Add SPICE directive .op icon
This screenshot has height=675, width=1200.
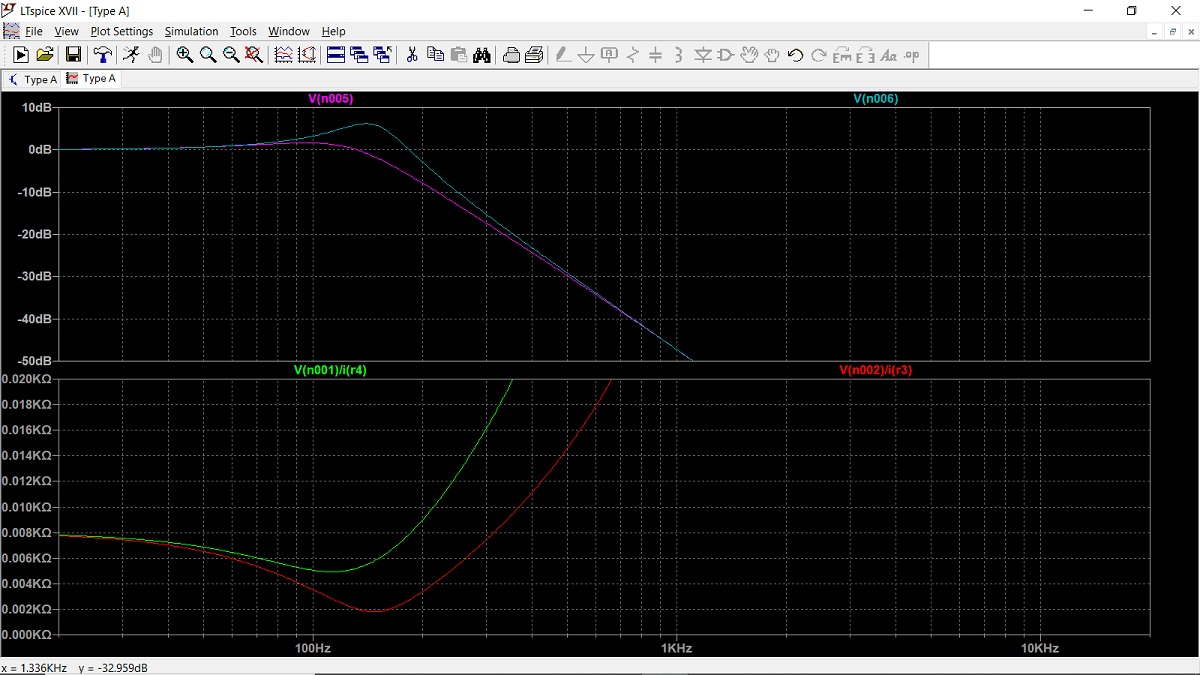pyautogui.click(x=911, y=55)
